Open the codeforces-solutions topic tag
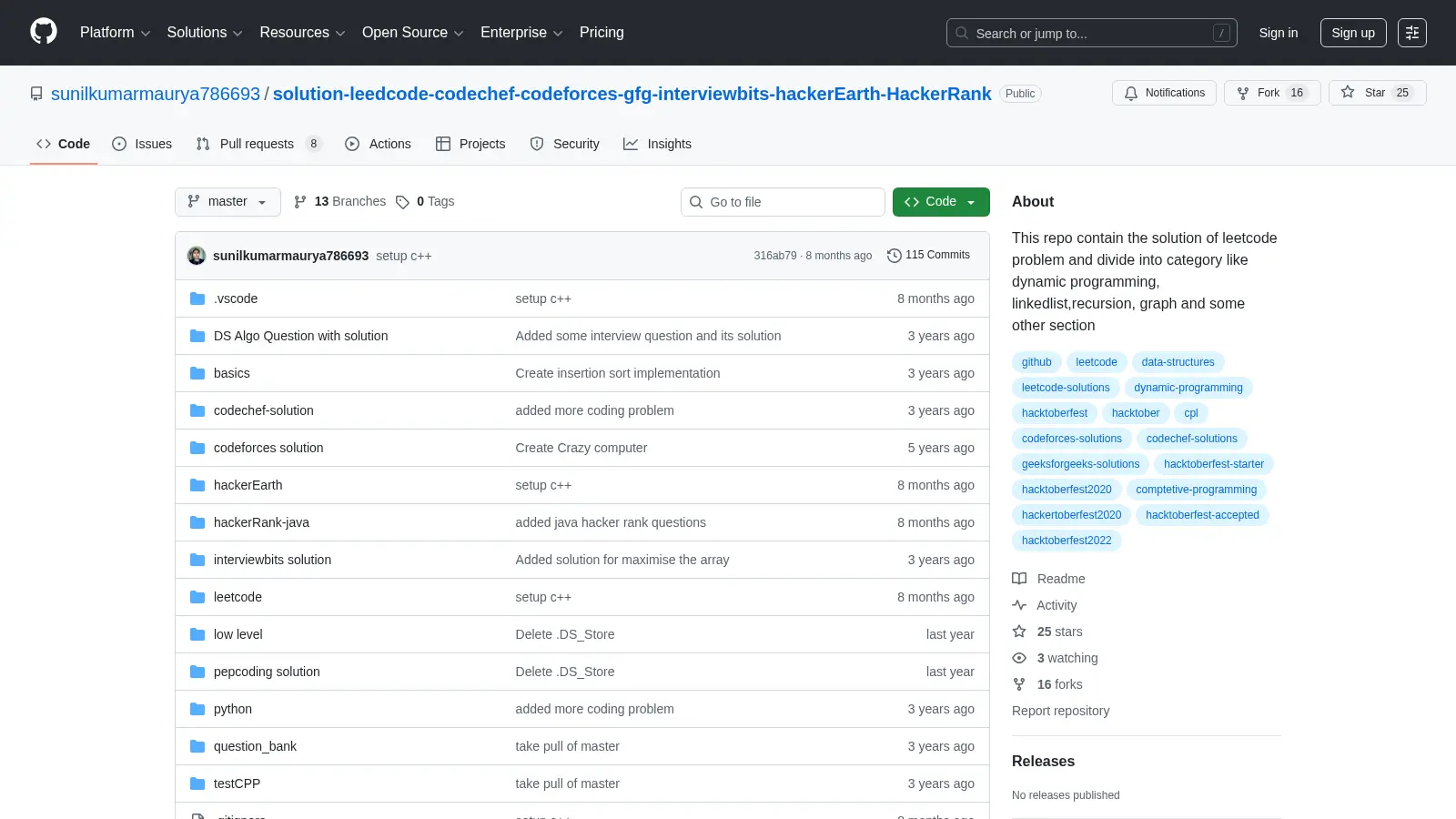 tap(1072, 439)
